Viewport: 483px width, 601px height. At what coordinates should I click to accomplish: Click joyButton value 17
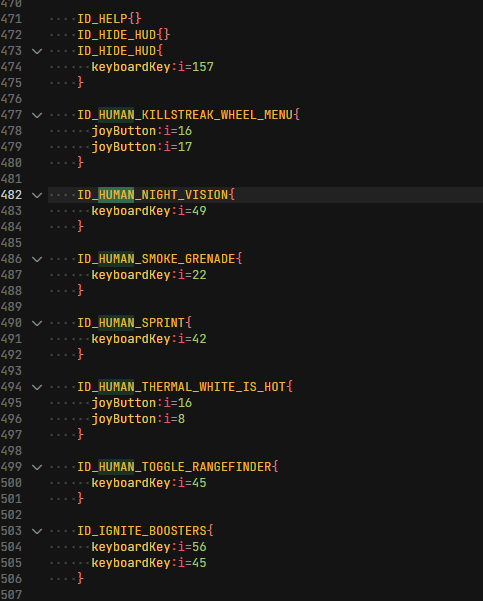(x=185, y=147)
